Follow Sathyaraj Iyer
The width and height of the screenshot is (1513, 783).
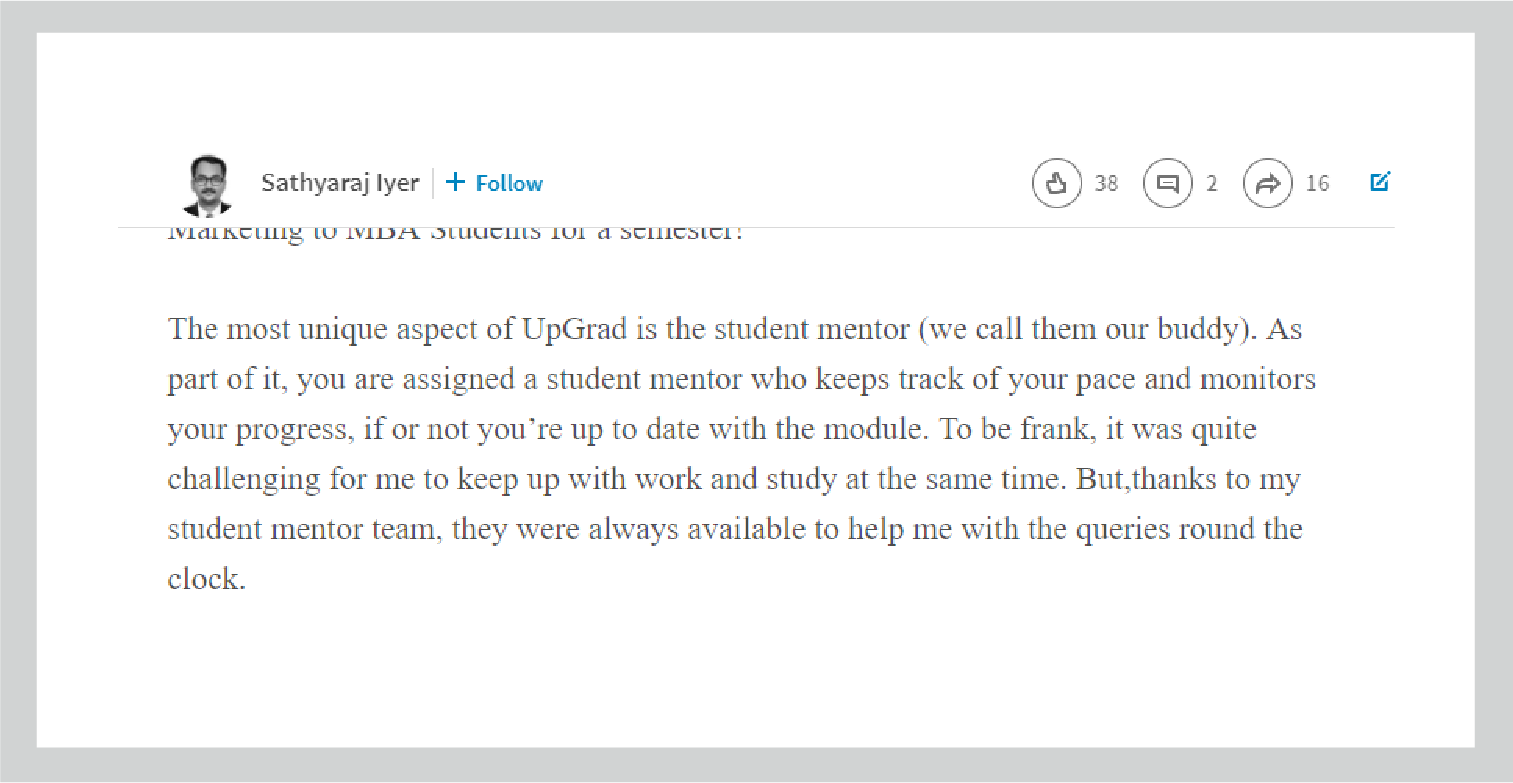(508, 183)
